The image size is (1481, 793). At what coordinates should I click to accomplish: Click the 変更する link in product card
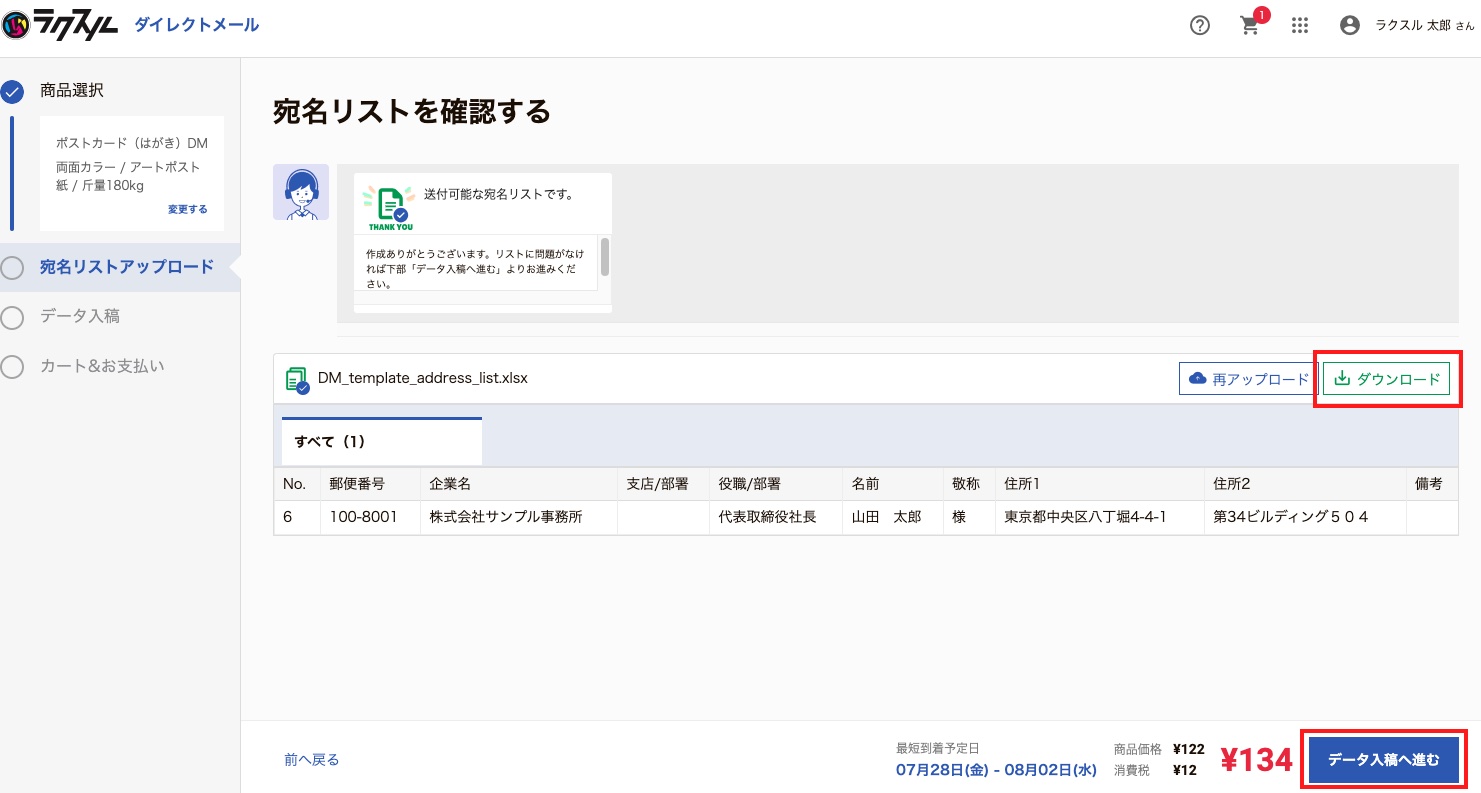(x=188, y=210)
